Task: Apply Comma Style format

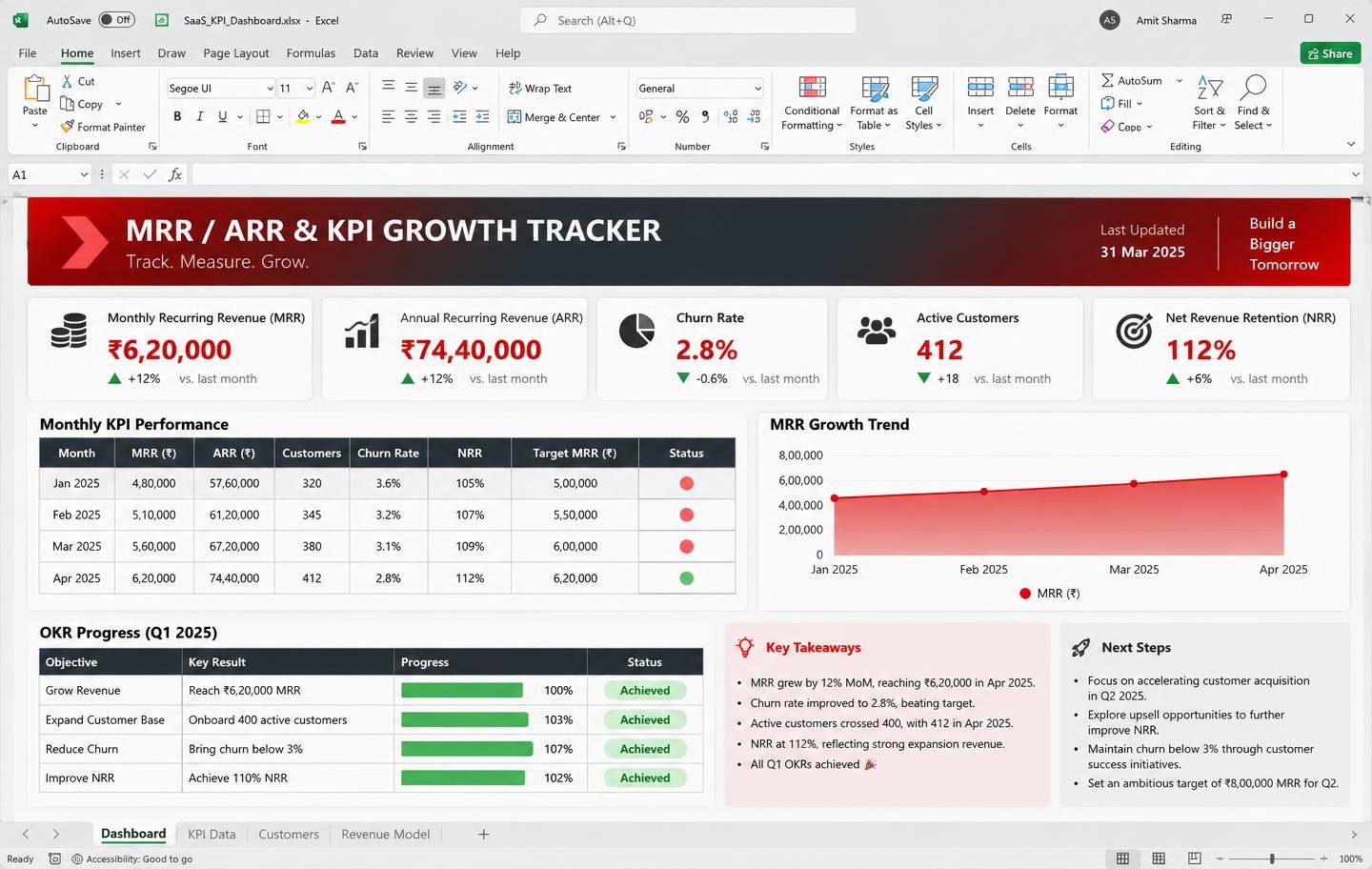Action: pos(705,116)
